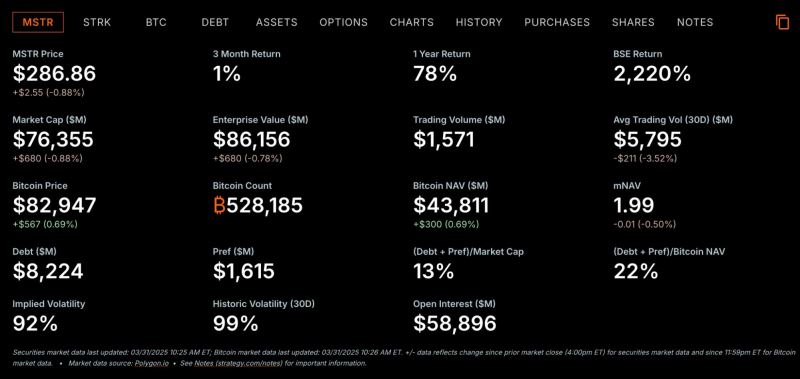Click the orange Bitcoin symbol beside 528,185
The image size is (800, 379).
click(219, 206)
